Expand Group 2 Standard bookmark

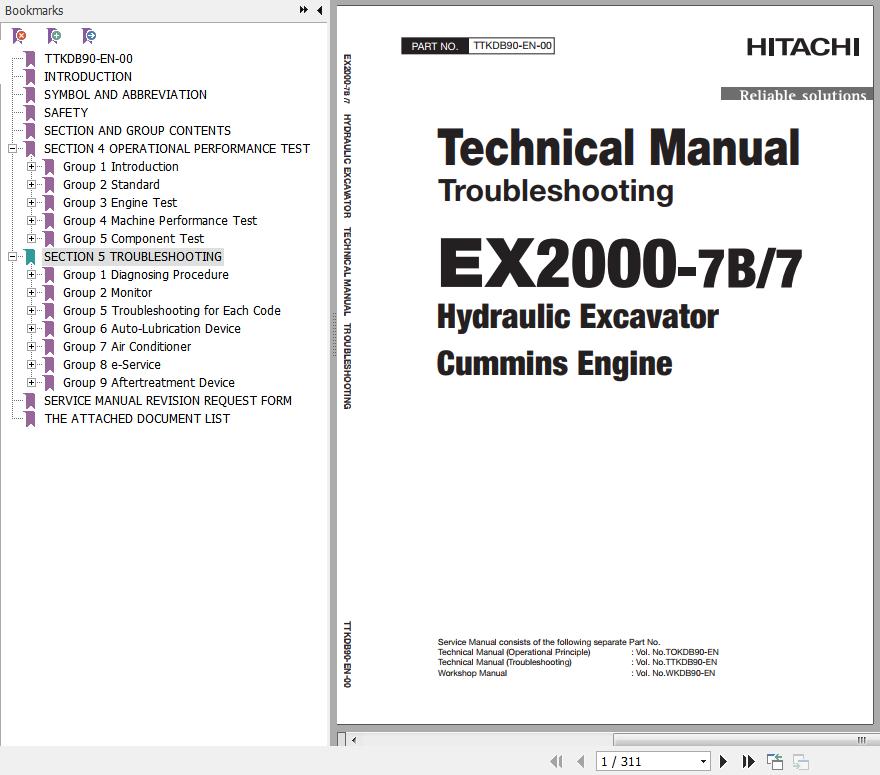[x=31, y=185]
